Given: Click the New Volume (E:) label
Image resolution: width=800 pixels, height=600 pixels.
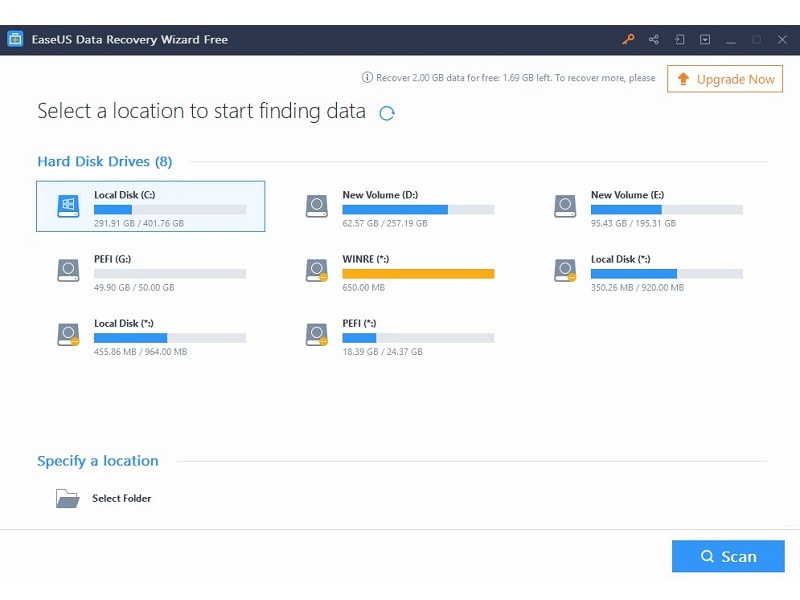Looking at the screenshot, I should pos(628,195).
